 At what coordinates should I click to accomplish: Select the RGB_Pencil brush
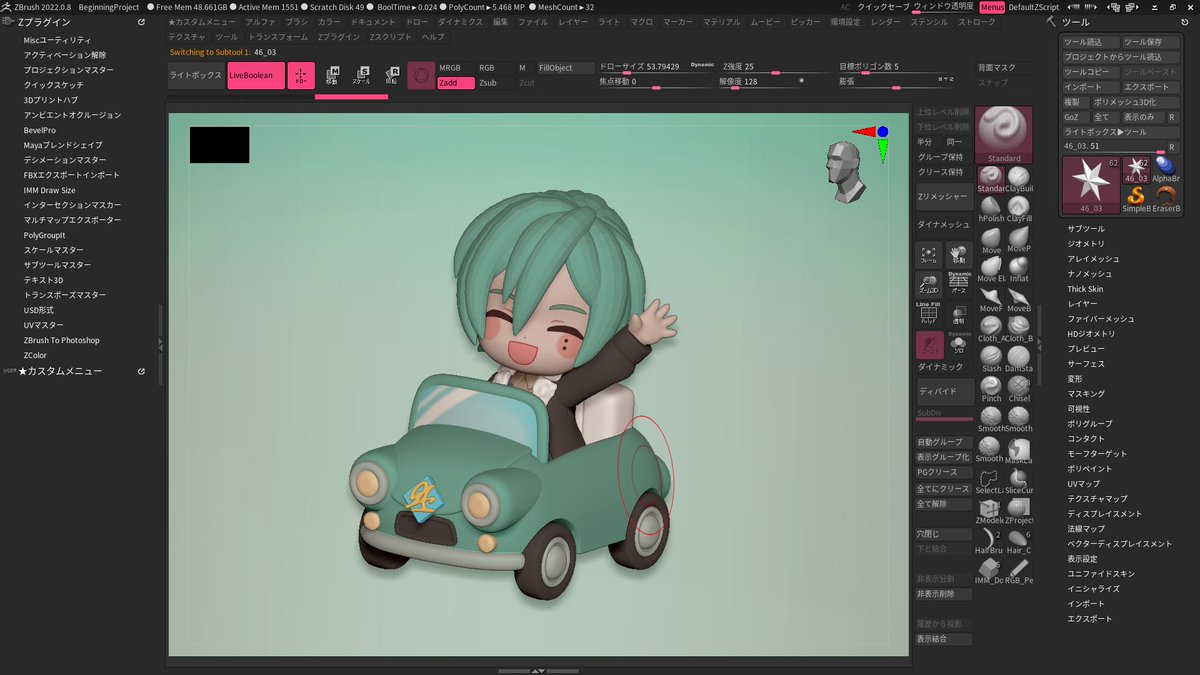pos(1019,571)
